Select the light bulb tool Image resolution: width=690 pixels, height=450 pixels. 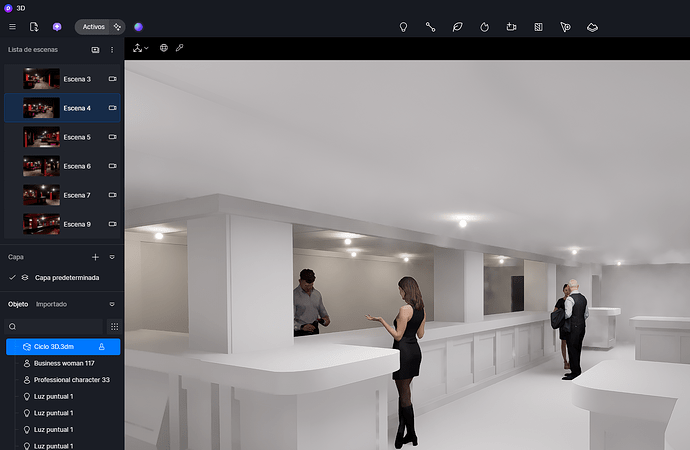tap(403, 27)
